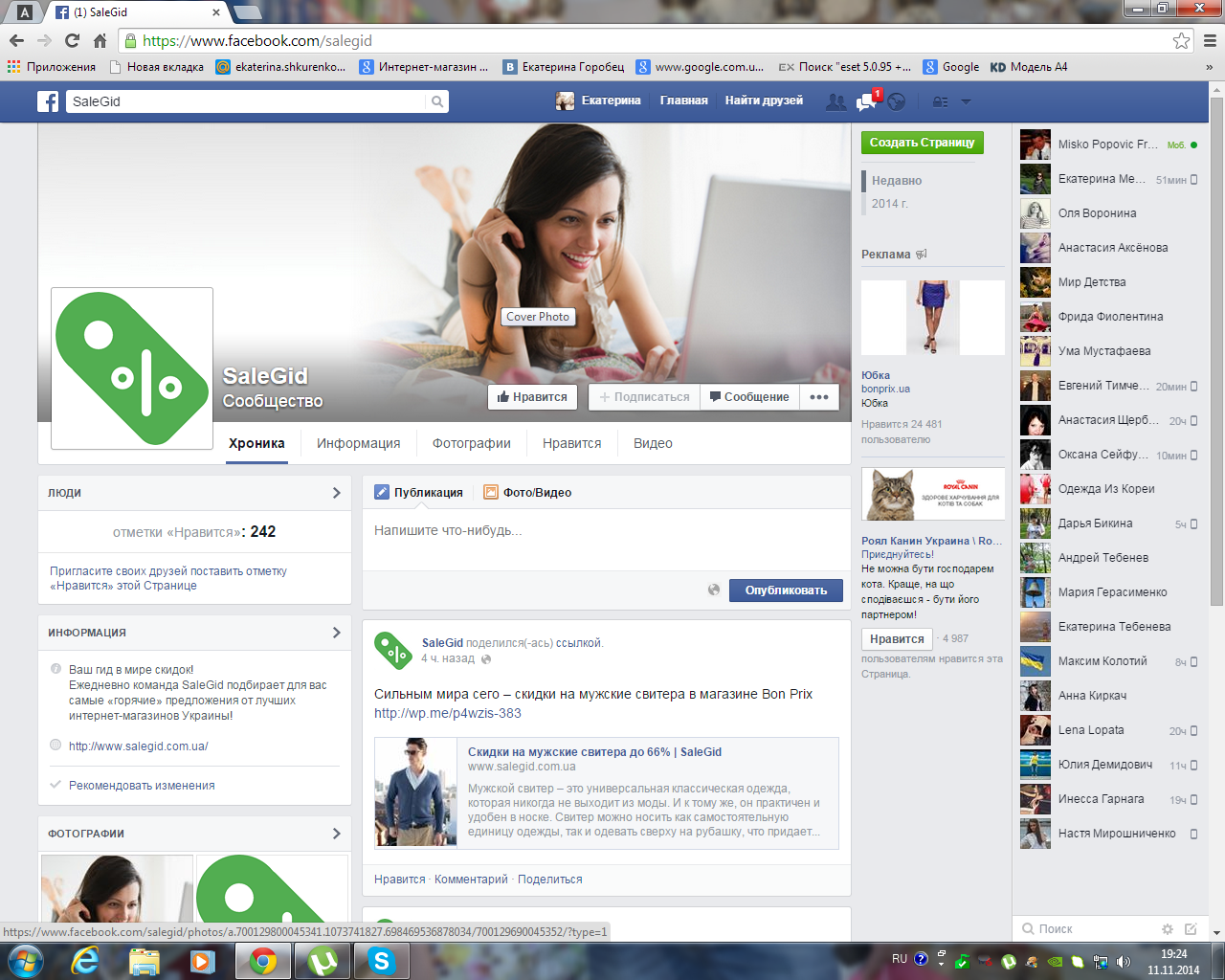Screen dimensions: 1225x980
Task: Switch to the Хроника tab
Action: pos(256,443)
